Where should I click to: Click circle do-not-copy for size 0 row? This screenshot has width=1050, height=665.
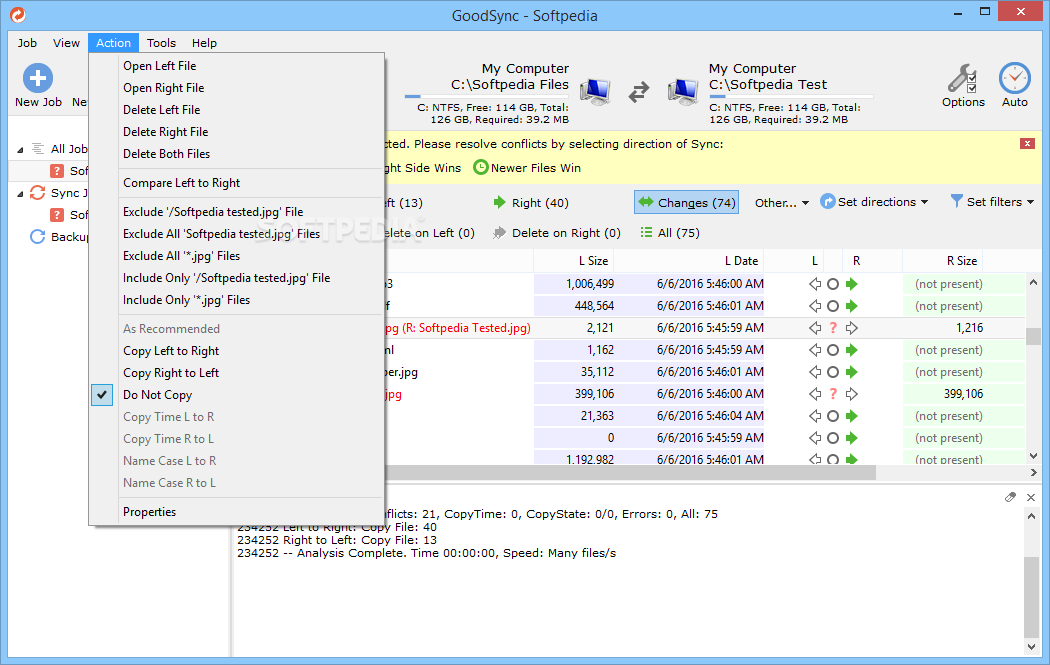(833, 438)
